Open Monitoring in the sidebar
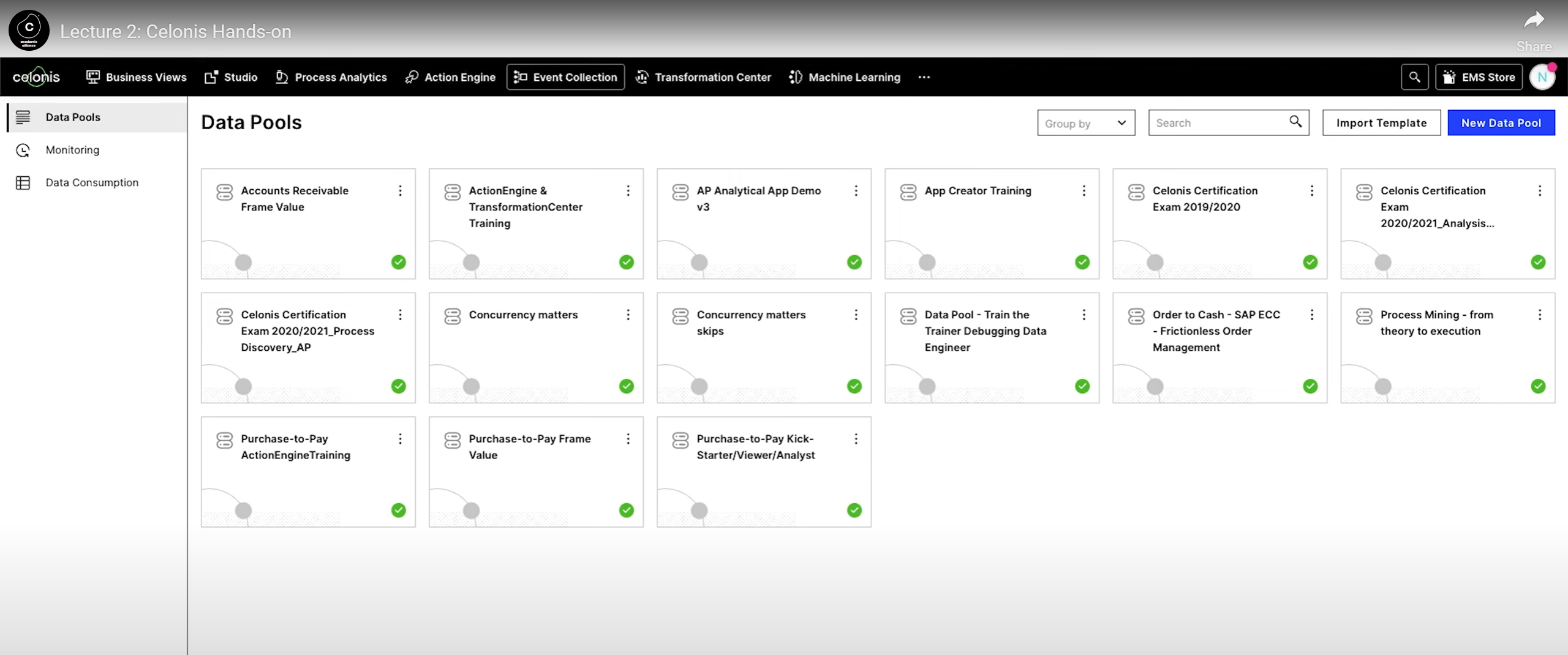The image size is (1568, 655). [97, 150]
